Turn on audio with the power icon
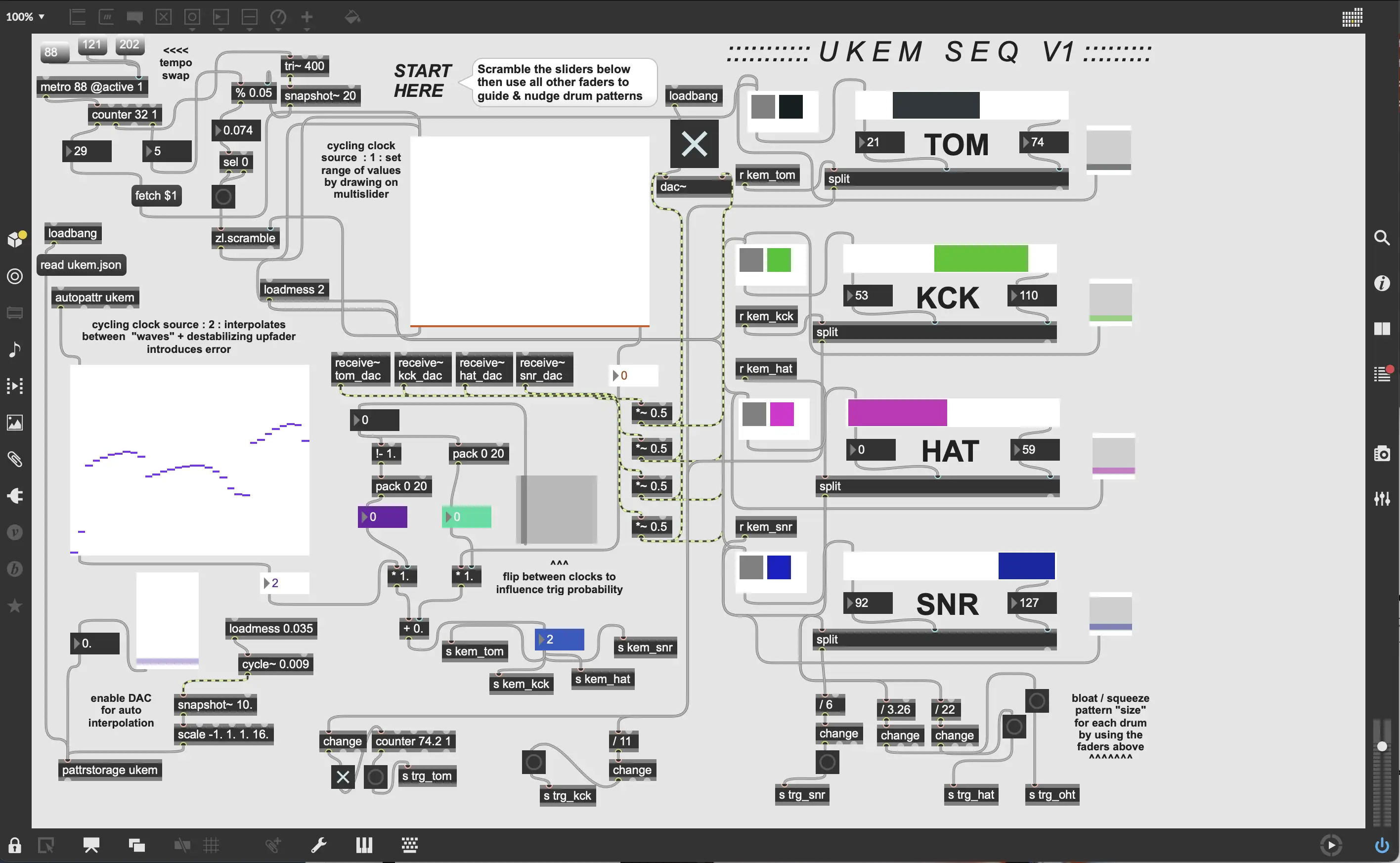The image size is (1400, 863). [1382, 845]
